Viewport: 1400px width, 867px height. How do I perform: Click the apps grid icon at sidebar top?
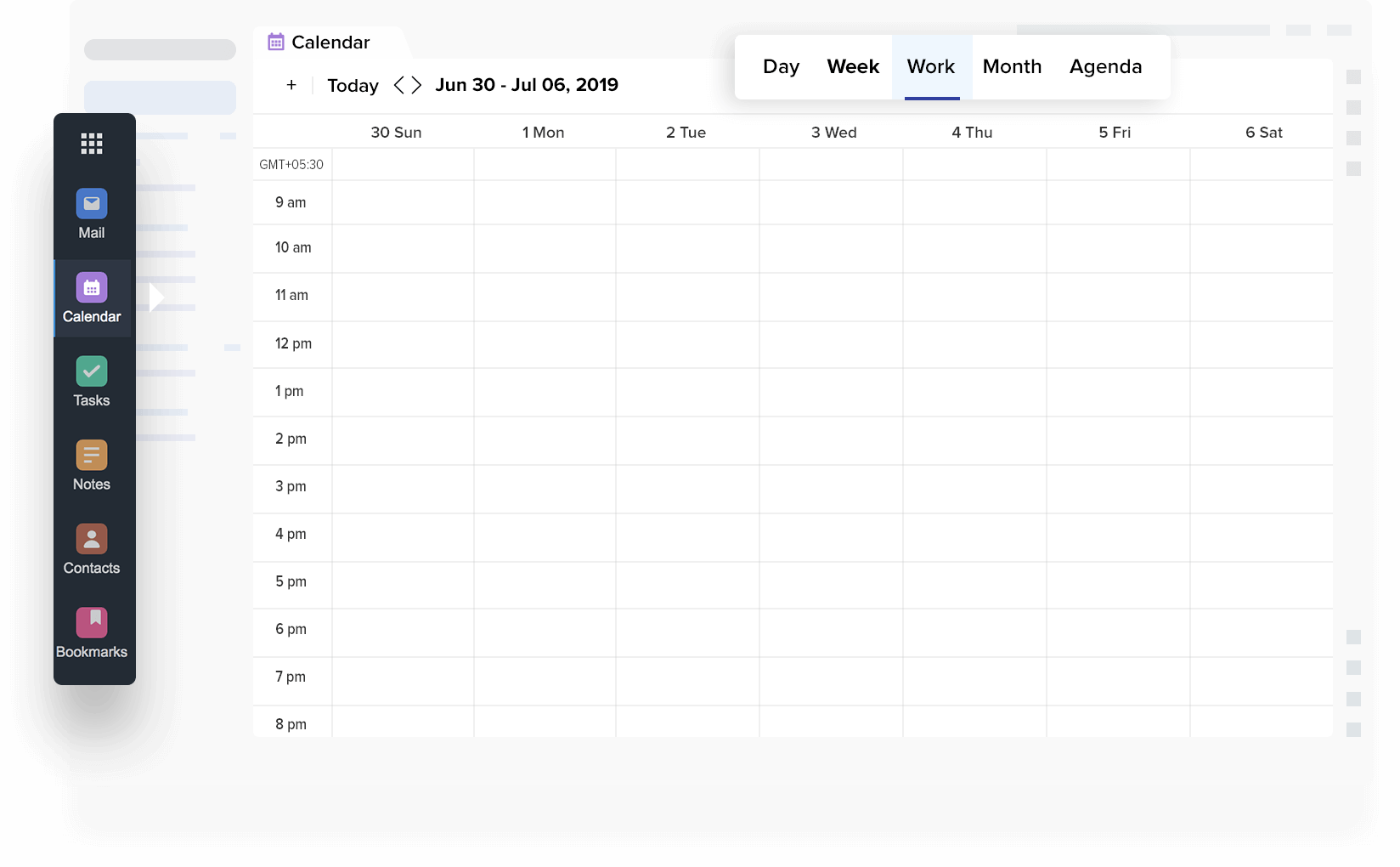(x=91, y=144)
